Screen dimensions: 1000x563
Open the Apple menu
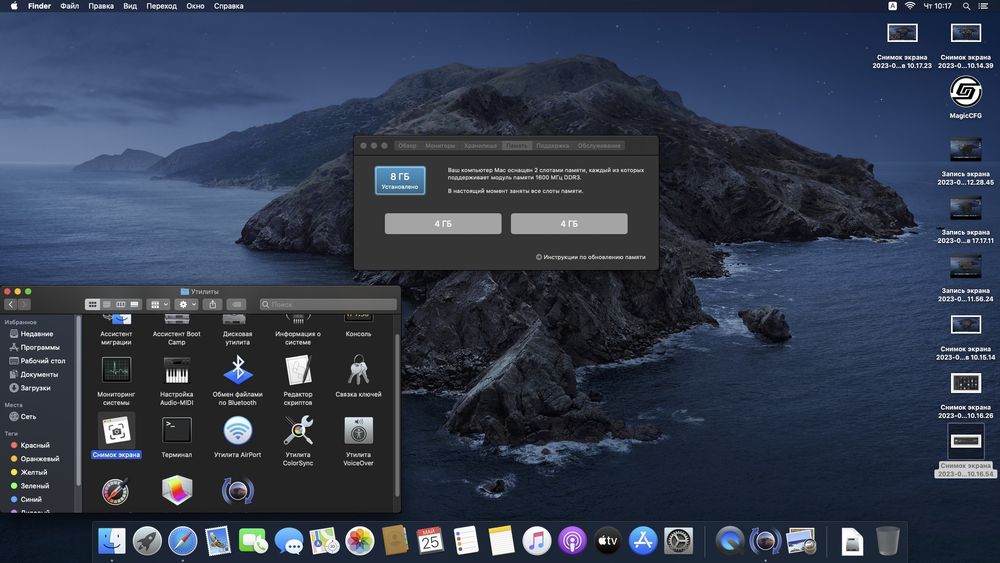tap(14, 6)
